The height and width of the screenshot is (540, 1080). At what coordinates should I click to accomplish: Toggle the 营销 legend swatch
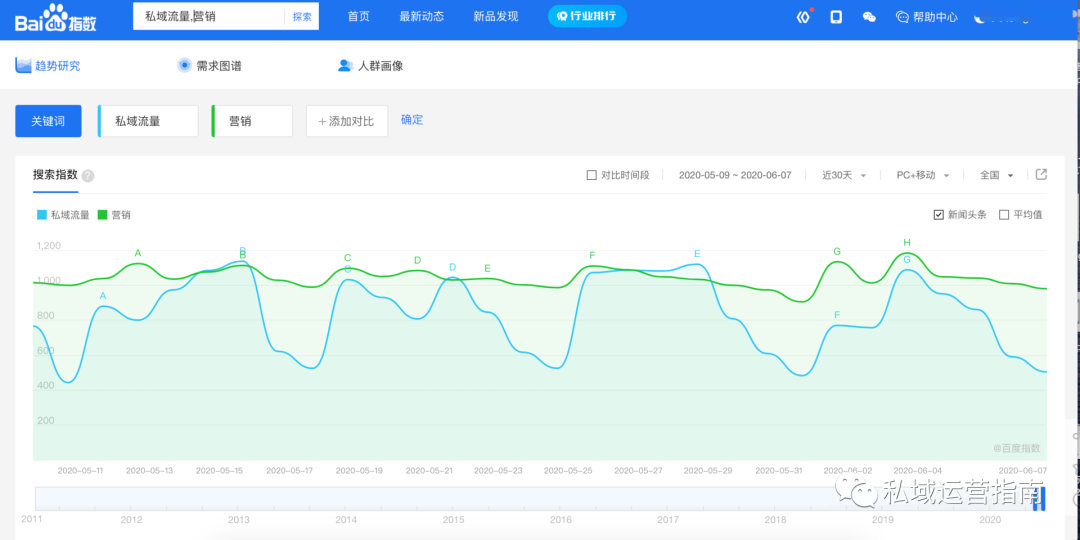pos(103,215)
